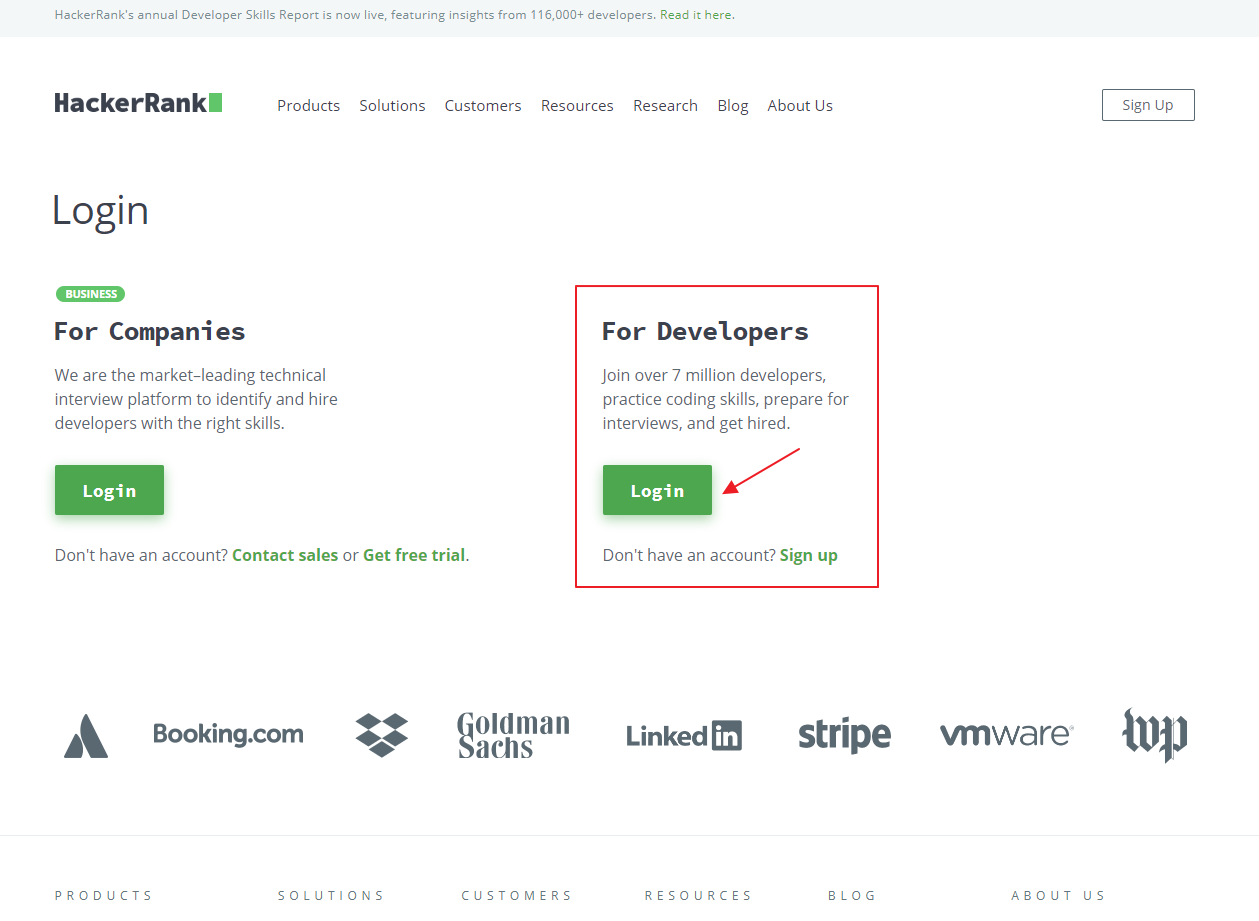
Task: Click the 'For Companies' heading
Action: click(150, 331)
